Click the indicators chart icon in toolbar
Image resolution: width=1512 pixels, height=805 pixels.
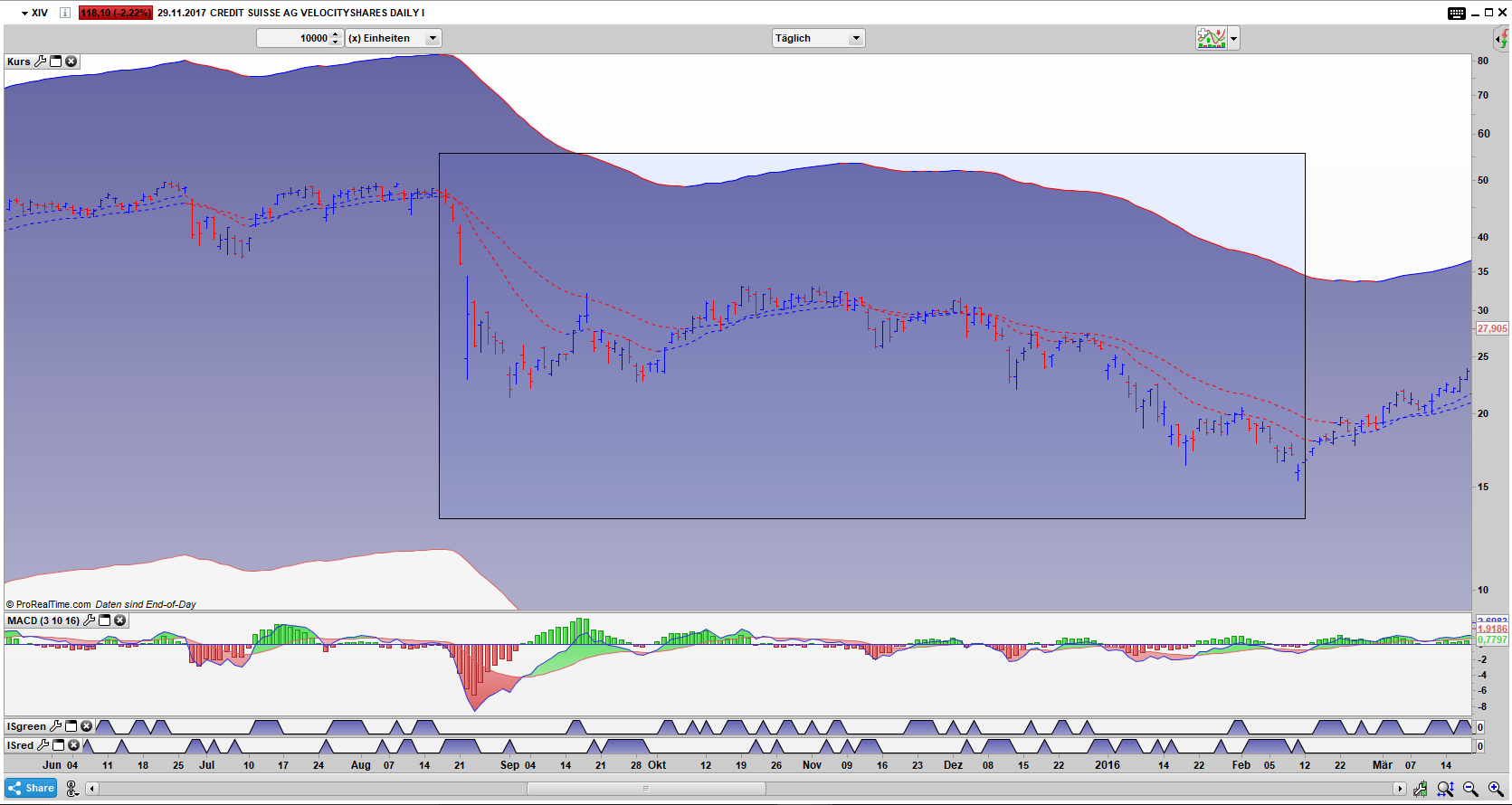1211,38
